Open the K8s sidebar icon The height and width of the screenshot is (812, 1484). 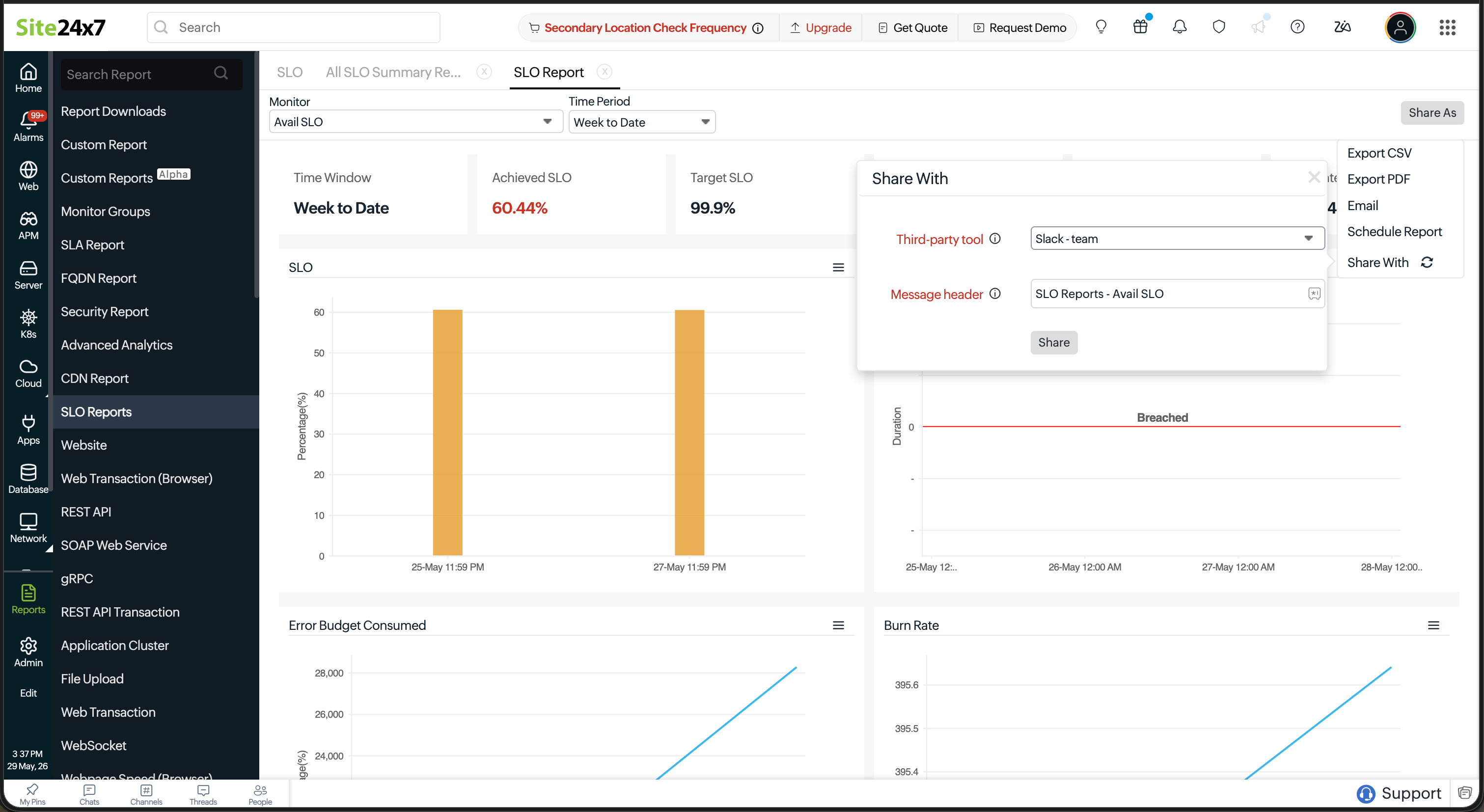pos(28,324)
